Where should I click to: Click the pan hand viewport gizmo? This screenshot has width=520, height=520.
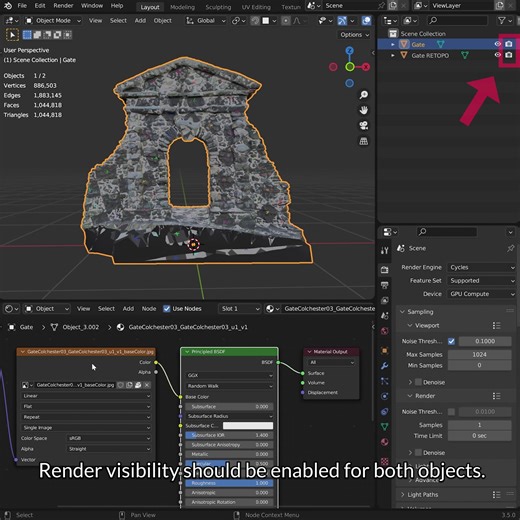click(x=364, y=110)
